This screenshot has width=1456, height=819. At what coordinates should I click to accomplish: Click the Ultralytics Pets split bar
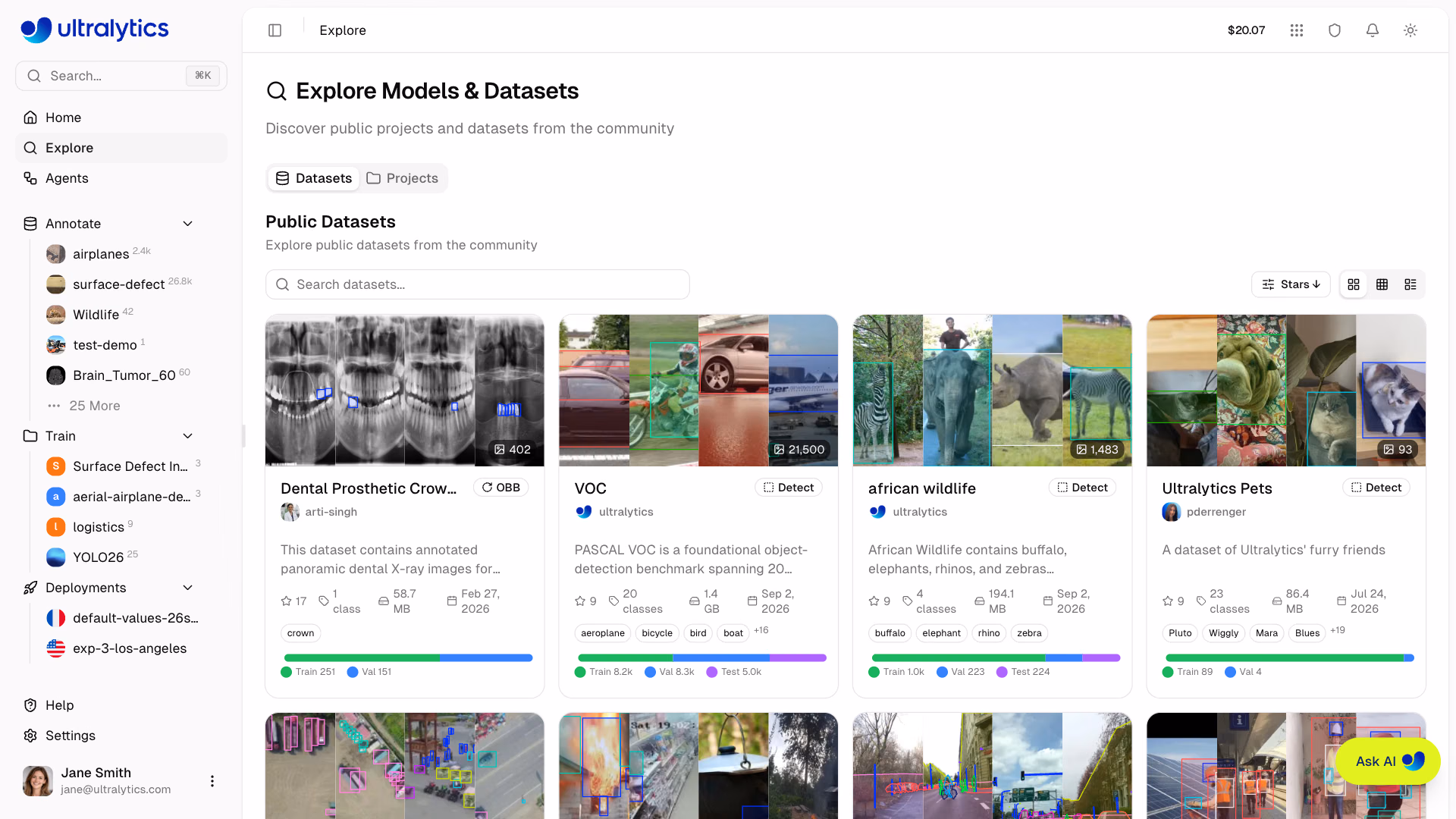tap(1289, 657)
